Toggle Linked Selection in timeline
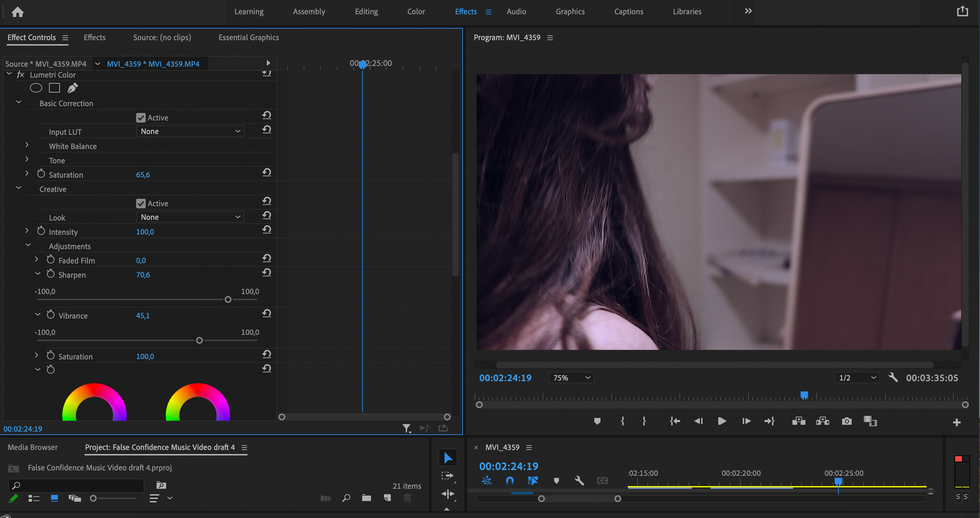 point(532,481)
